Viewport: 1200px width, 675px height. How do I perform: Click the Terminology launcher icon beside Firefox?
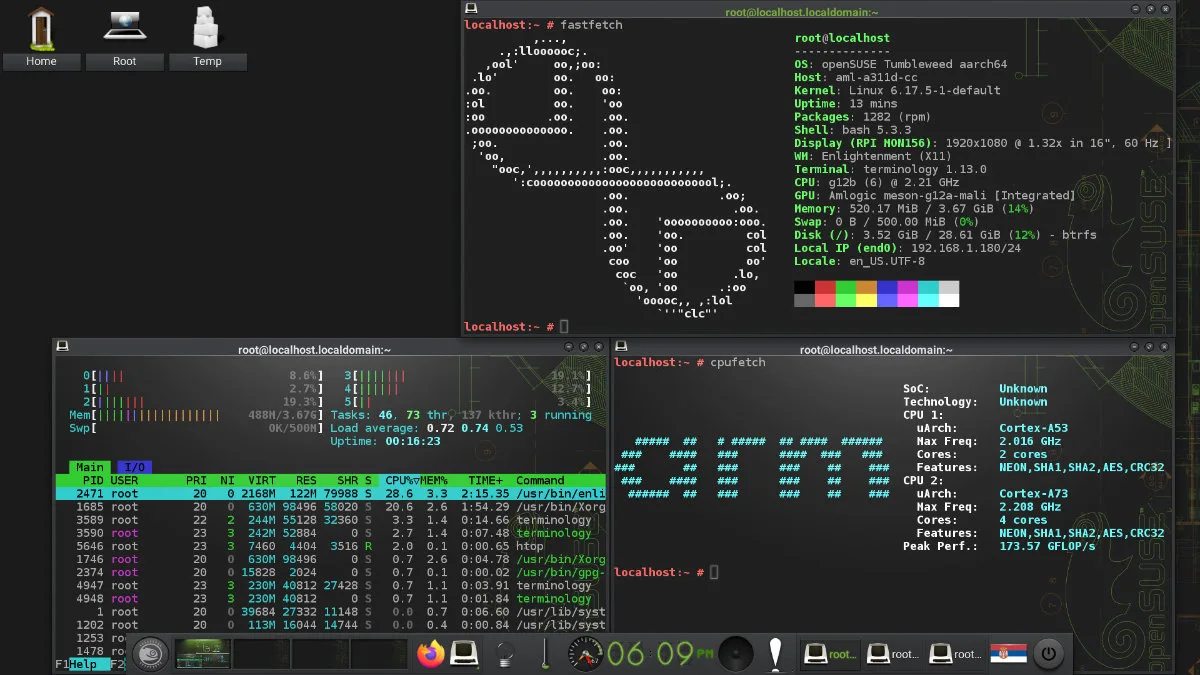pyautogui.click(x=462, y=654)
